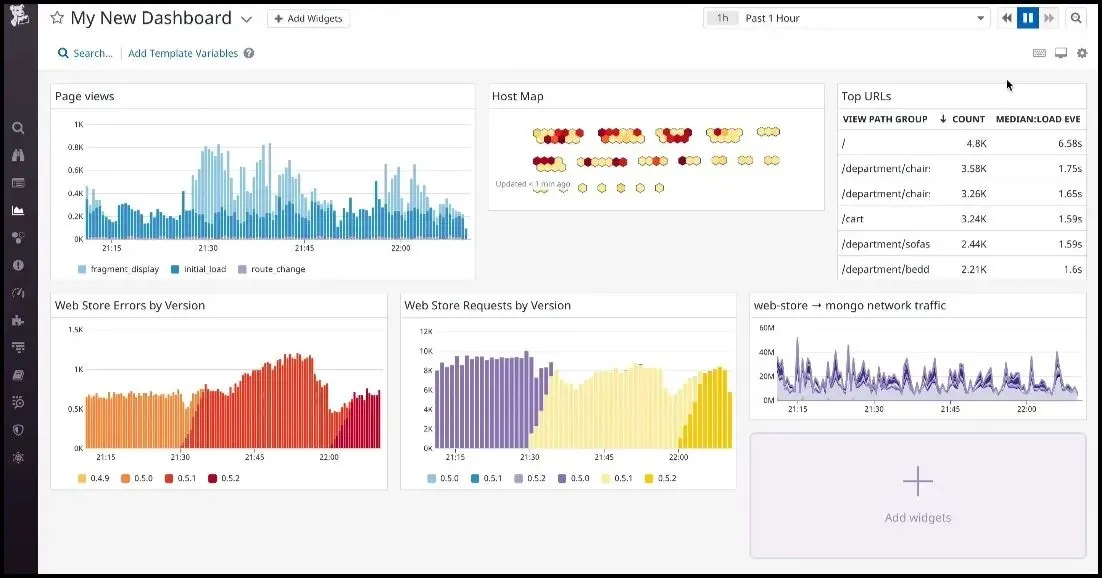This screenshot has height=578, width=1102.
Task: Toggle the light blue 0.5.0 legend in Requests widget
Action: (443, 478)
